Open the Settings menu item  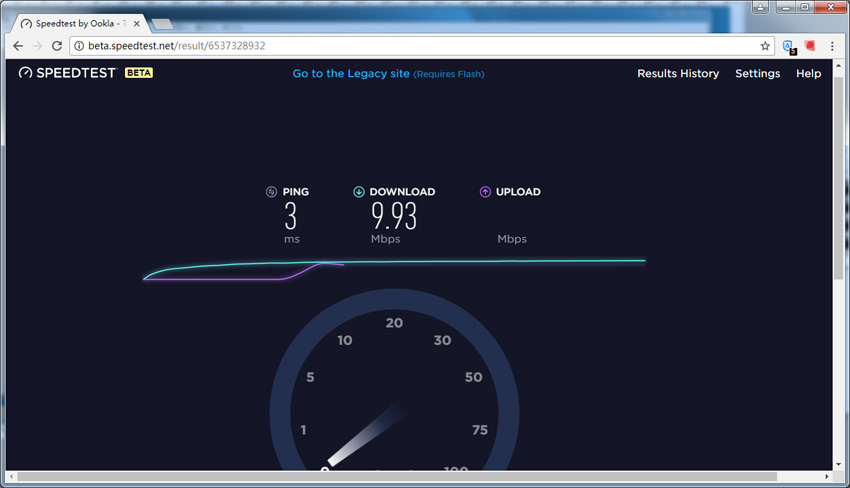(x=757, y=73)
